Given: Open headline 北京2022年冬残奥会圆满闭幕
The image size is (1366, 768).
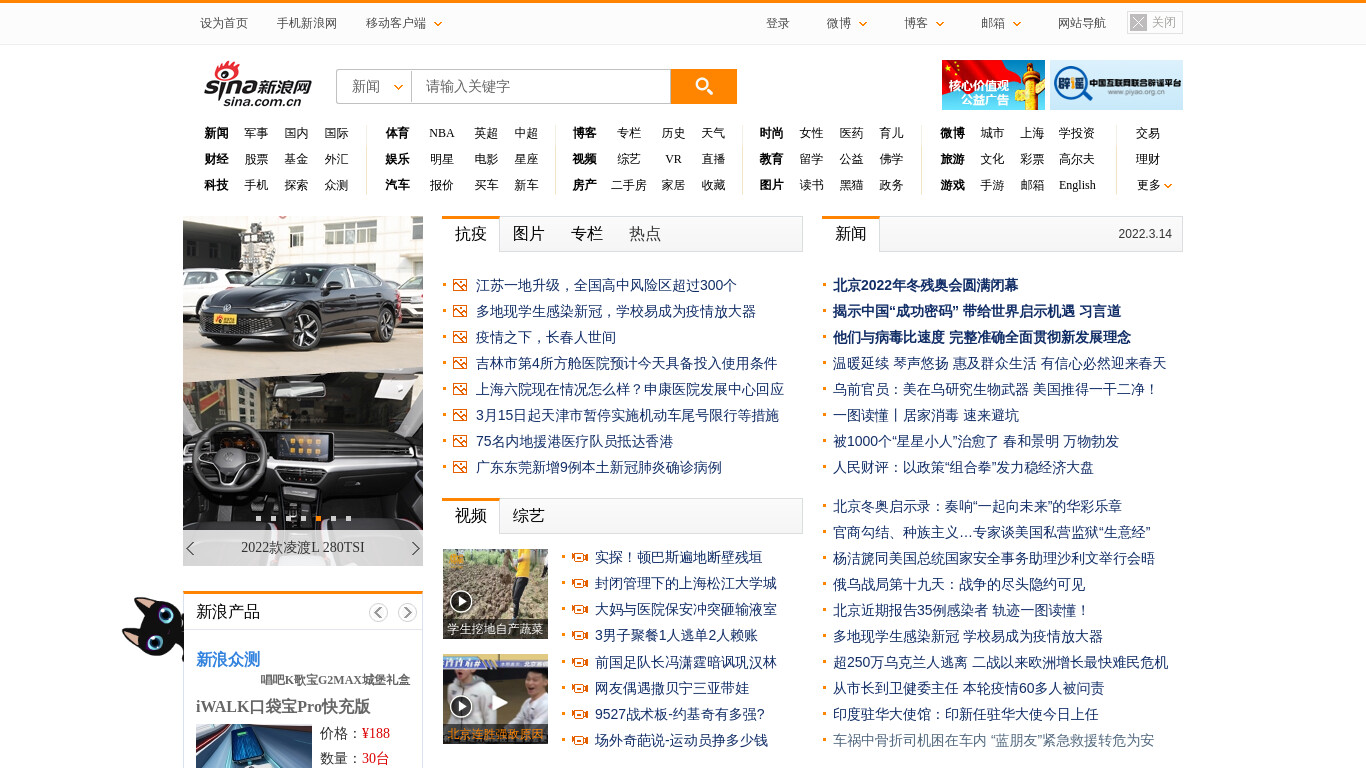Looking at the screenshot, I should [925, 285].
